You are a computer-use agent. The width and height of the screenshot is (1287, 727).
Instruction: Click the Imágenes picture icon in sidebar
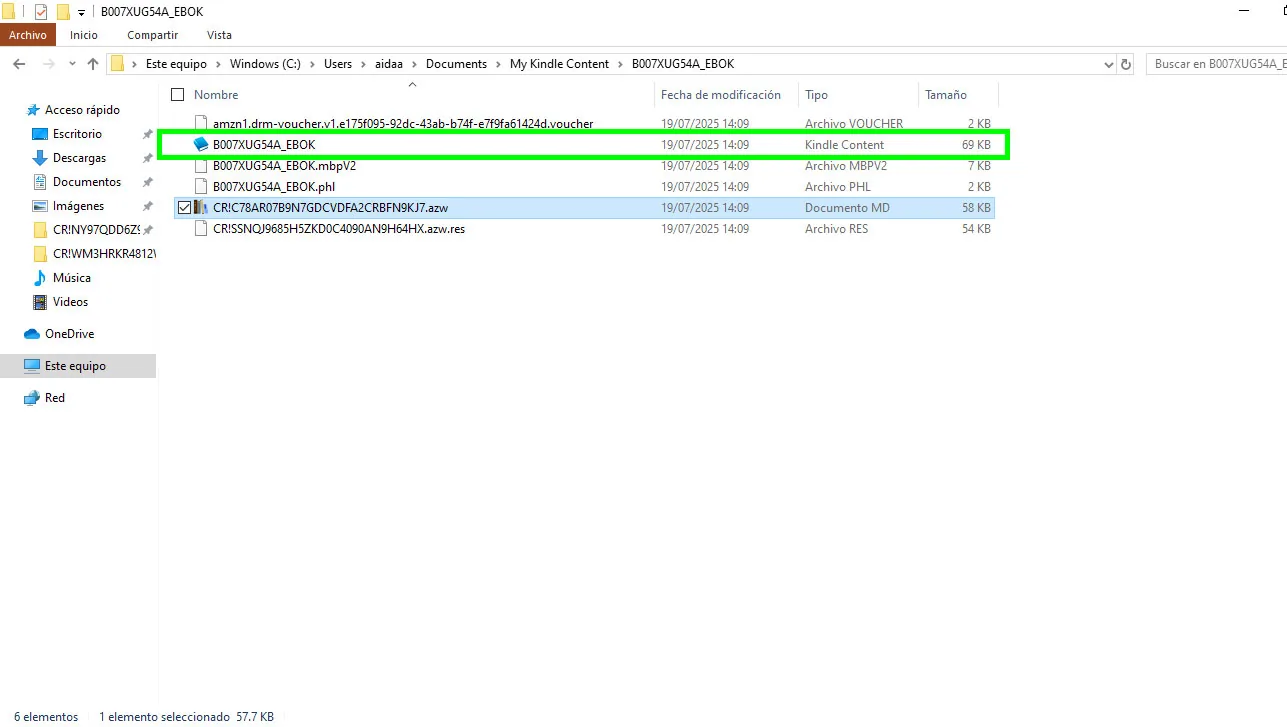pos(40,206)
